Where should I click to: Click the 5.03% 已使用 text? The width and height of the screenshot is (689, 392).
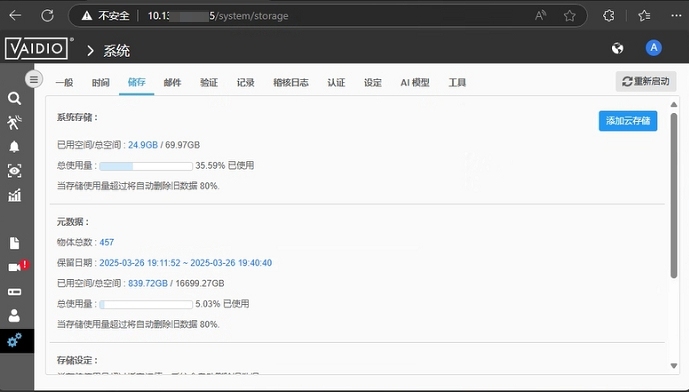[222, 304]
